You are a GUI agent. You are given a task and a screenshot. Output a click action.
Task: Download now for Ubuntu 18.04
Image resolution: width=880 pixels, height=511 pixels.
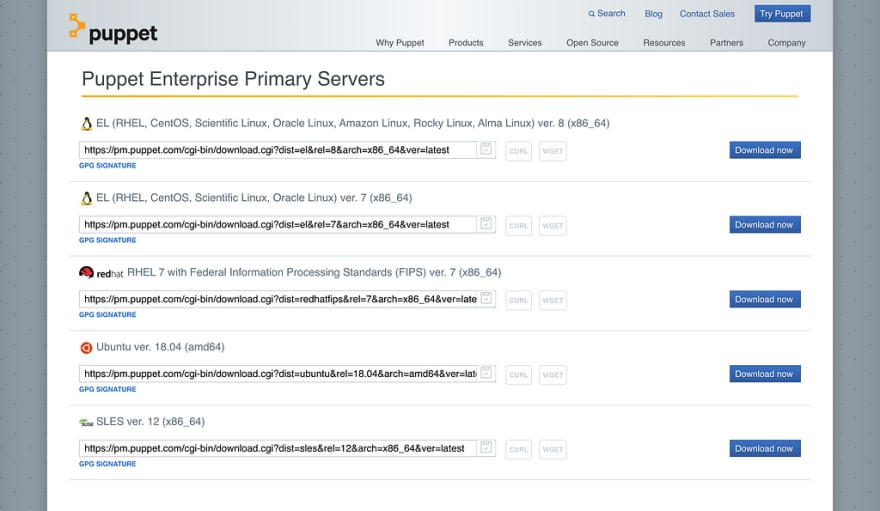click(x=764, y=374)
